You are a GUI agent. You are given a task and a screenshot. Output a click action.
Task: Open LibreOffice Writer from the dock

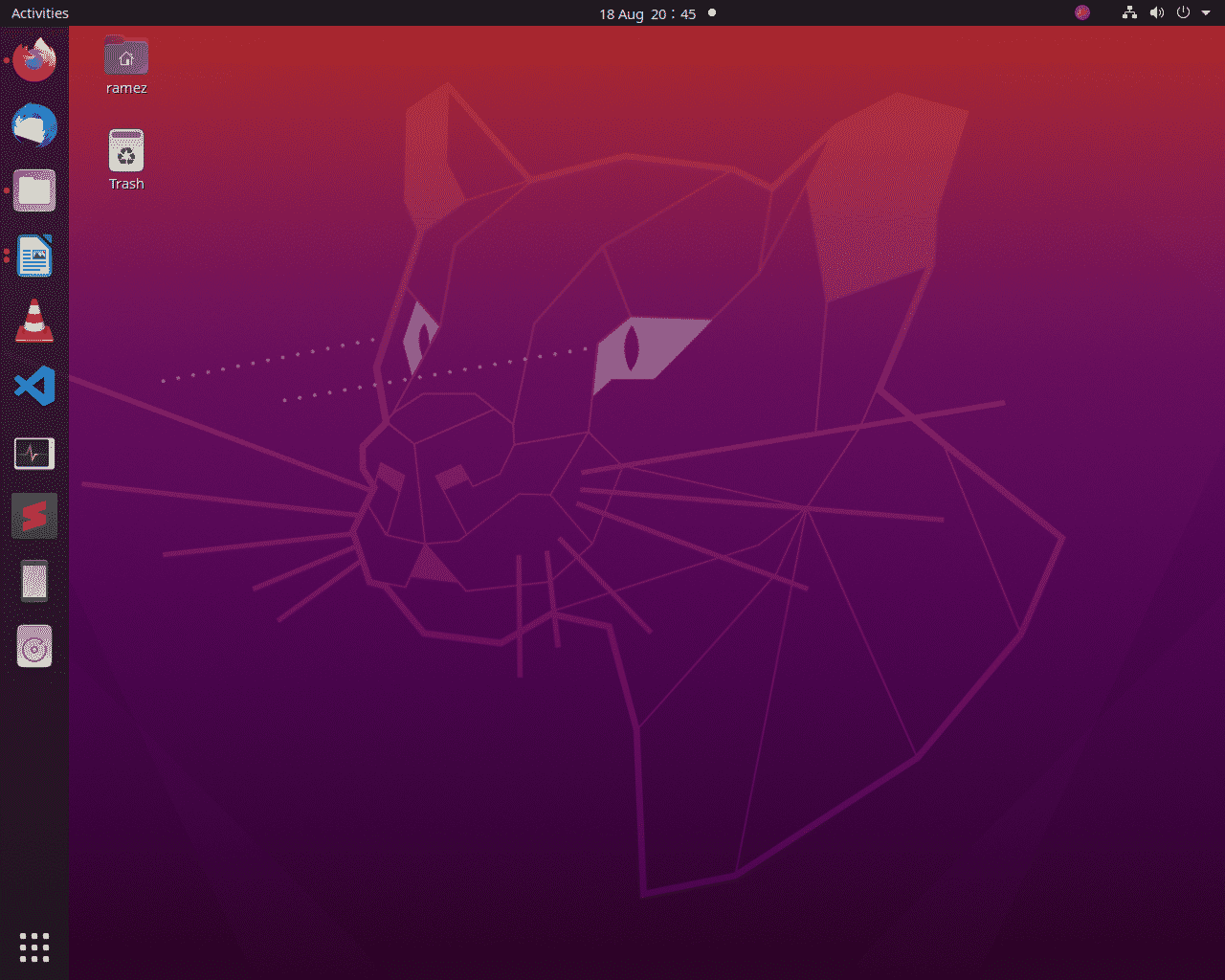[34, 256]
